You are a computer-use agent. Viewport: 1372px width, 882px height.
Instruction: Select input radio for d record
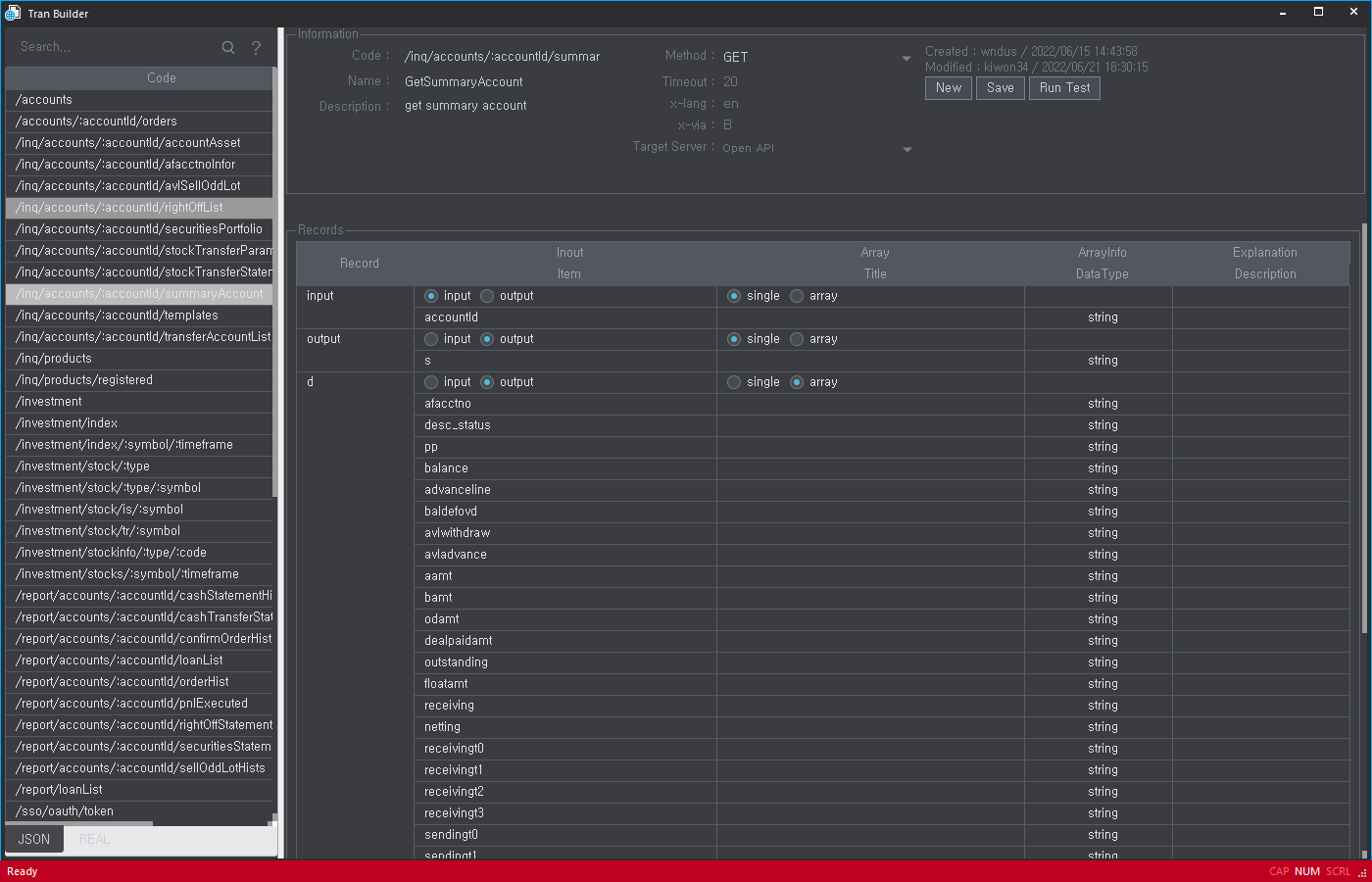coord(431,382)
